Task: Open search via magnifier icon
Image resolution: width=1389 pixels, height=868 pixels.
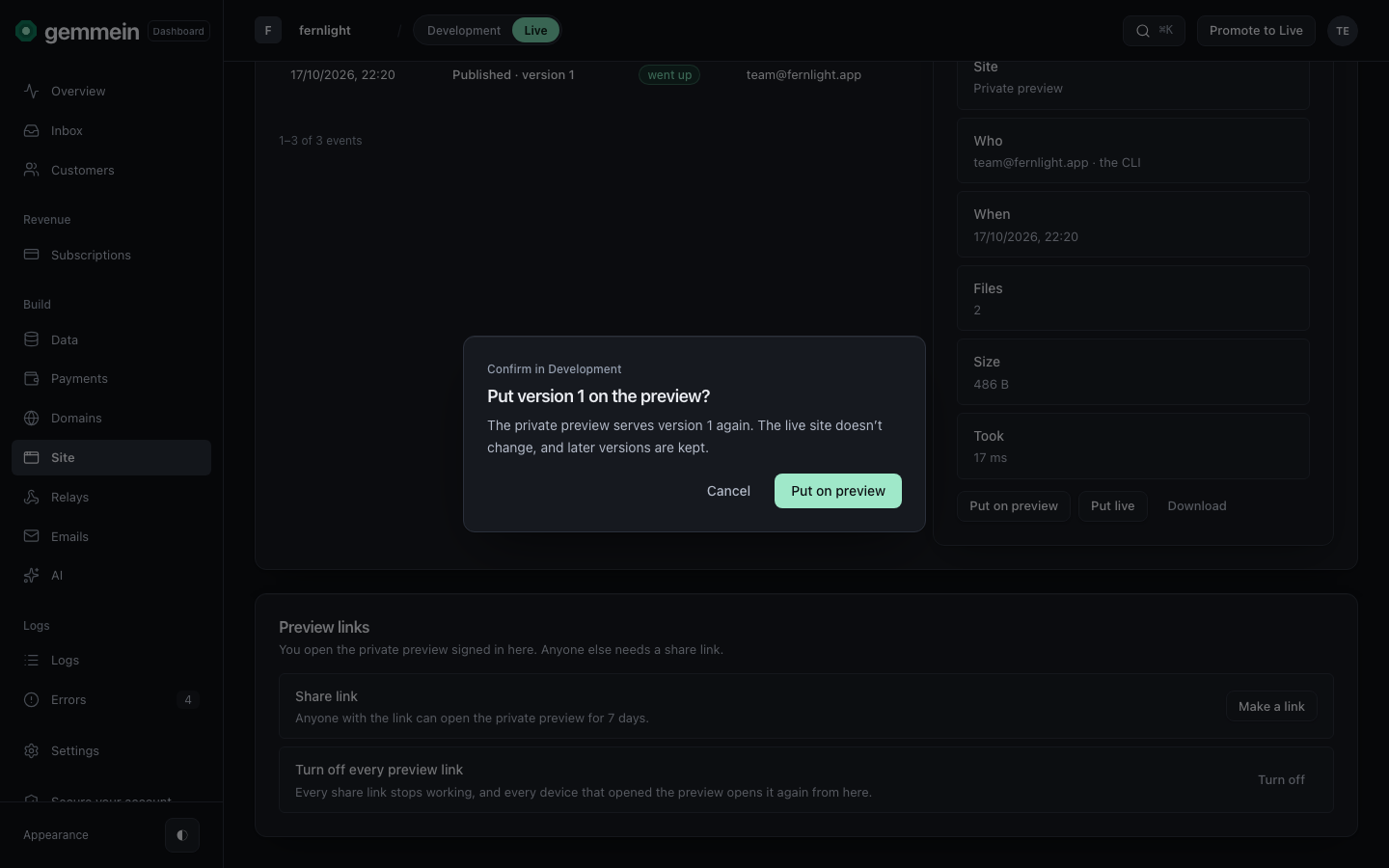Action: 1143,31
